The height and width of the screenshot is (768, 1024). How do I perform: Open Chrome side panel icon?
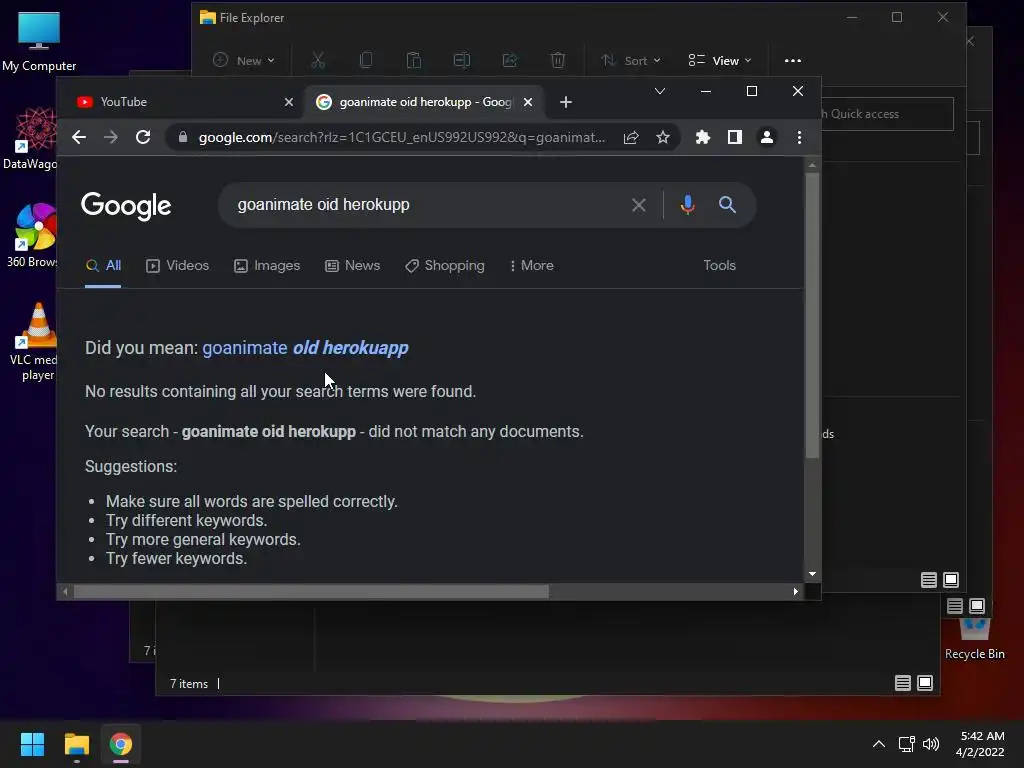click(735, 137)
